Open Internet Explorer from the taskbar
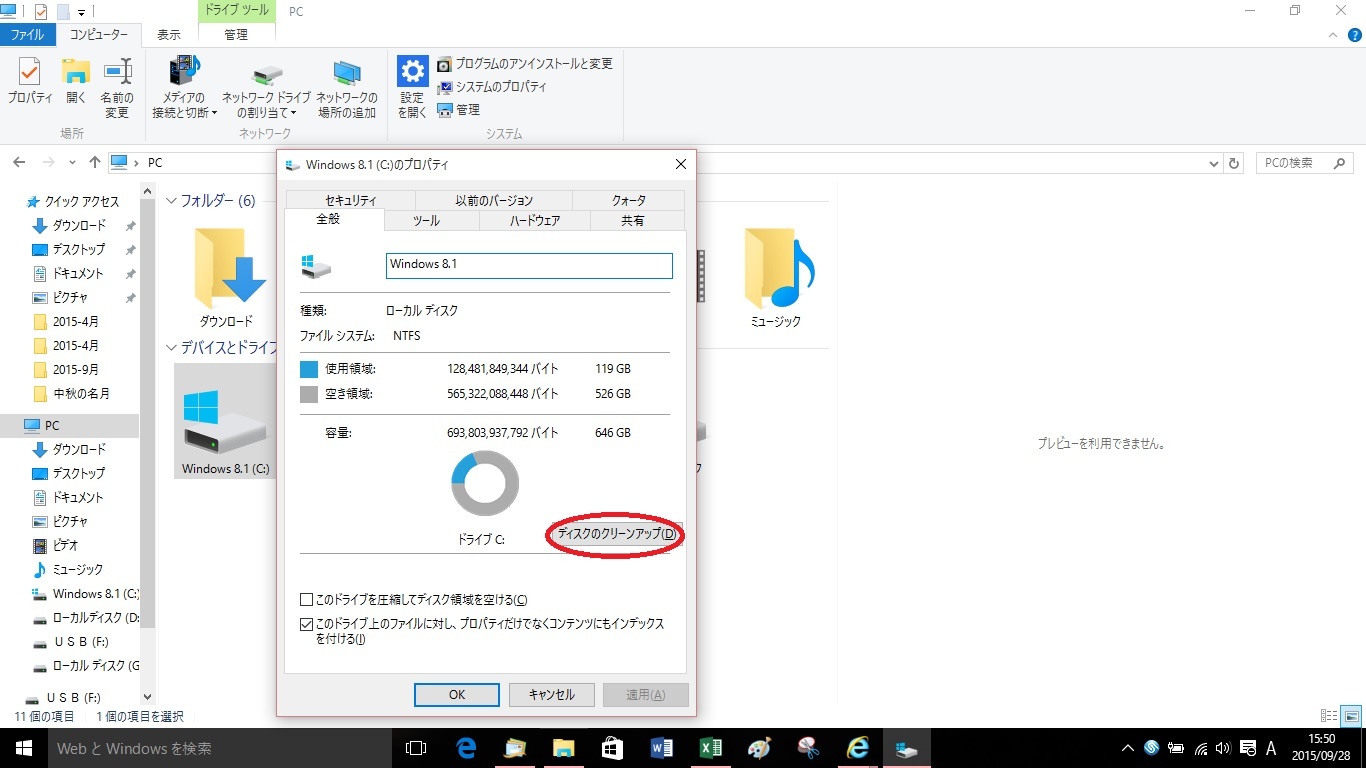 [x=857, y=748]
